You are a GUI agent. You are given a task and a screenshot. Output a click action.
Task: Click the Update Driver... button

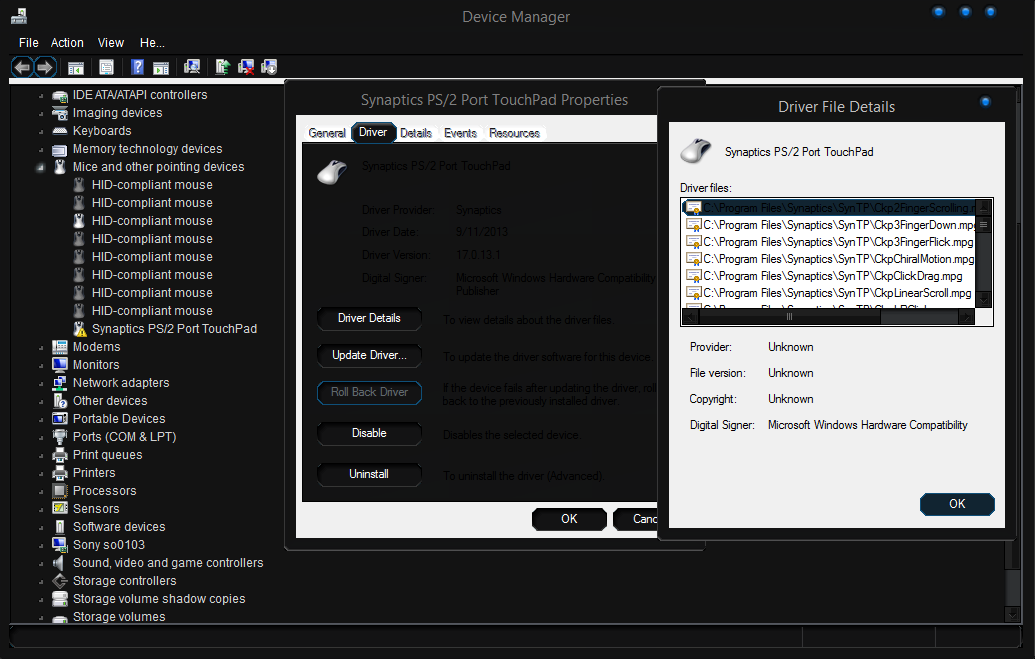[x=369, y=356]
